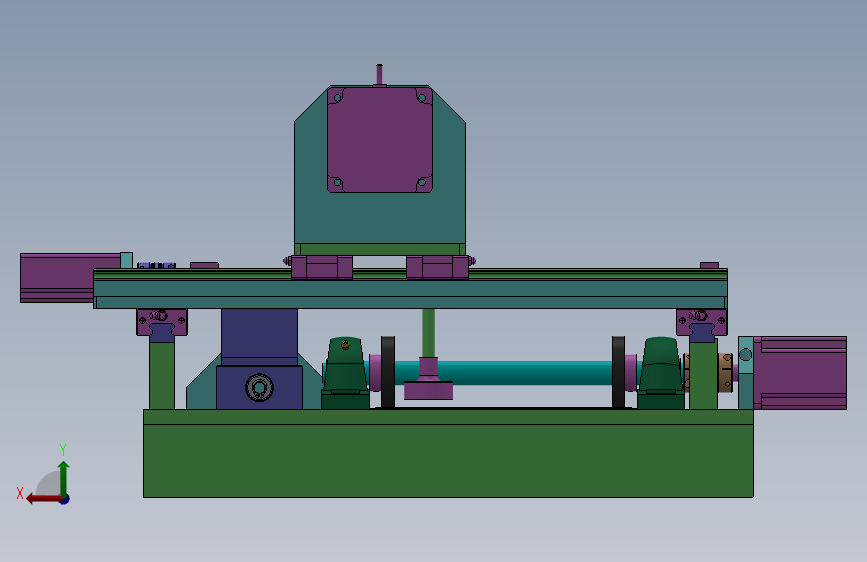Select the purple motor at the far right
This screenshot has height=562, width=867.
click(x=800, y=373)
